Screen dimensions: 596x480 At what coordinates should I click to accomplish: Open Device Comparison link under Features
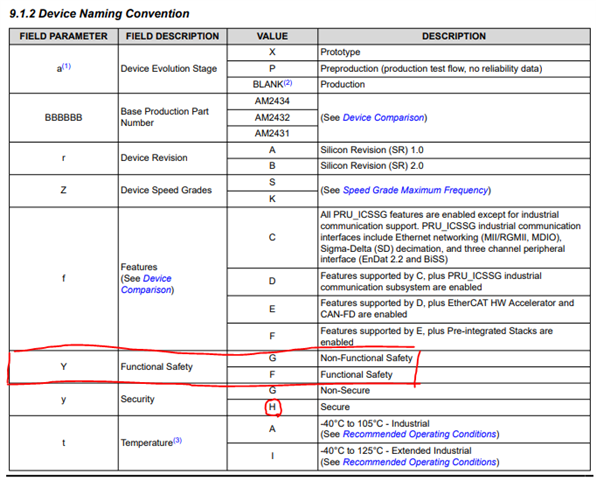[x=146, y=284]
